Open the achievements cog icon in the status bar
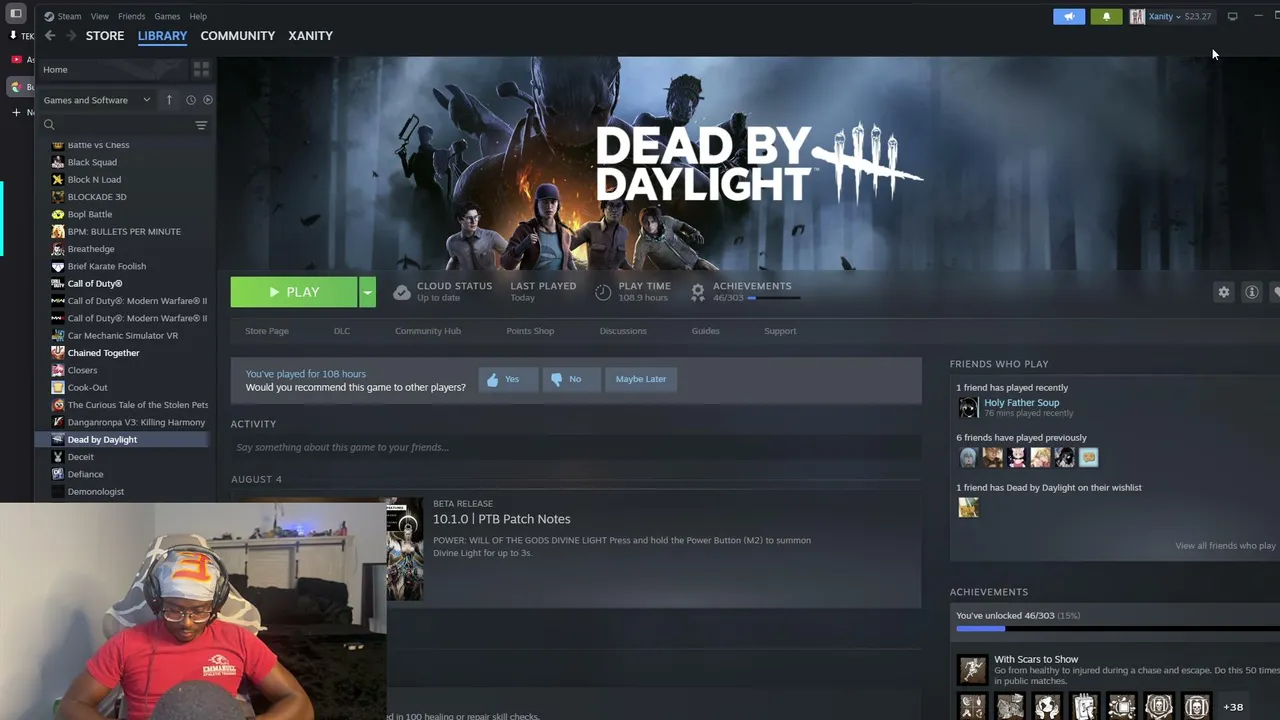The height and width of the screenshot is (720, 1280). click(x=698, y=291)
